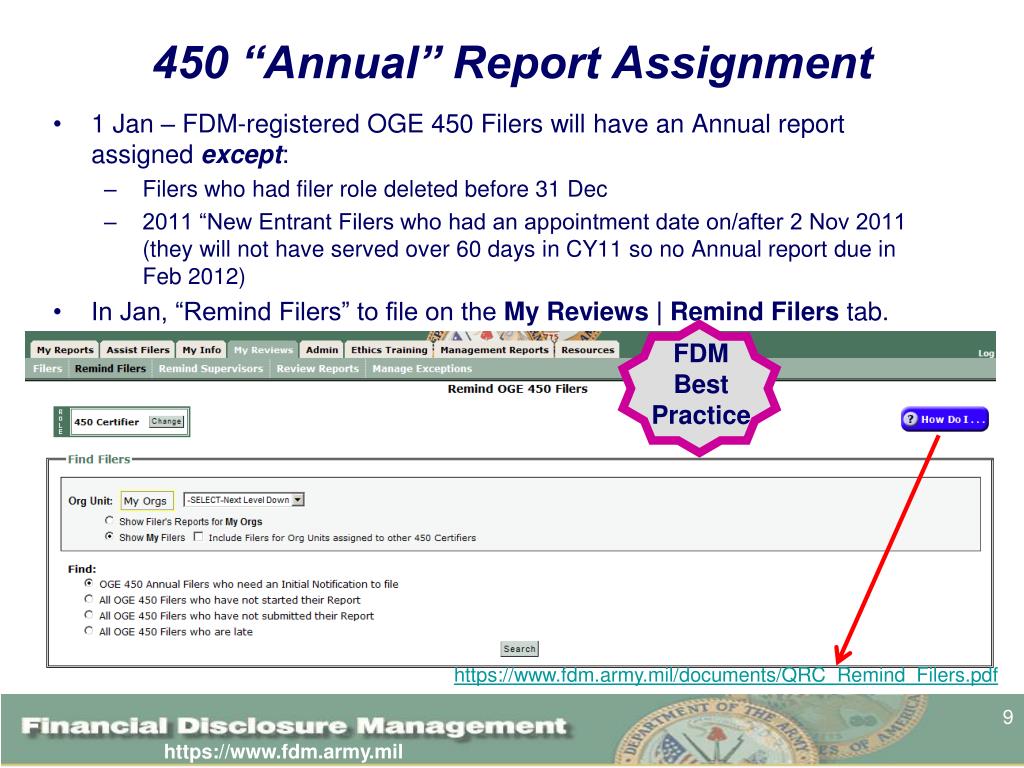Image resolution: width=1024 pixels, height=768 pixels.
Task: Select Filers who have not submitted Report
Action: [89, 615]
